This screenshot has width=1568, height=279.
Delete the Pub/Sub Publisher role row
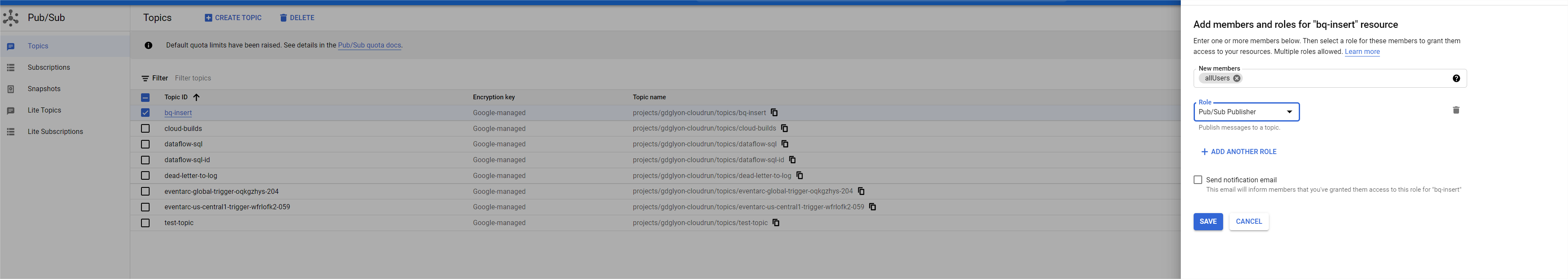pyautogui.click(x=1456, y=110)
